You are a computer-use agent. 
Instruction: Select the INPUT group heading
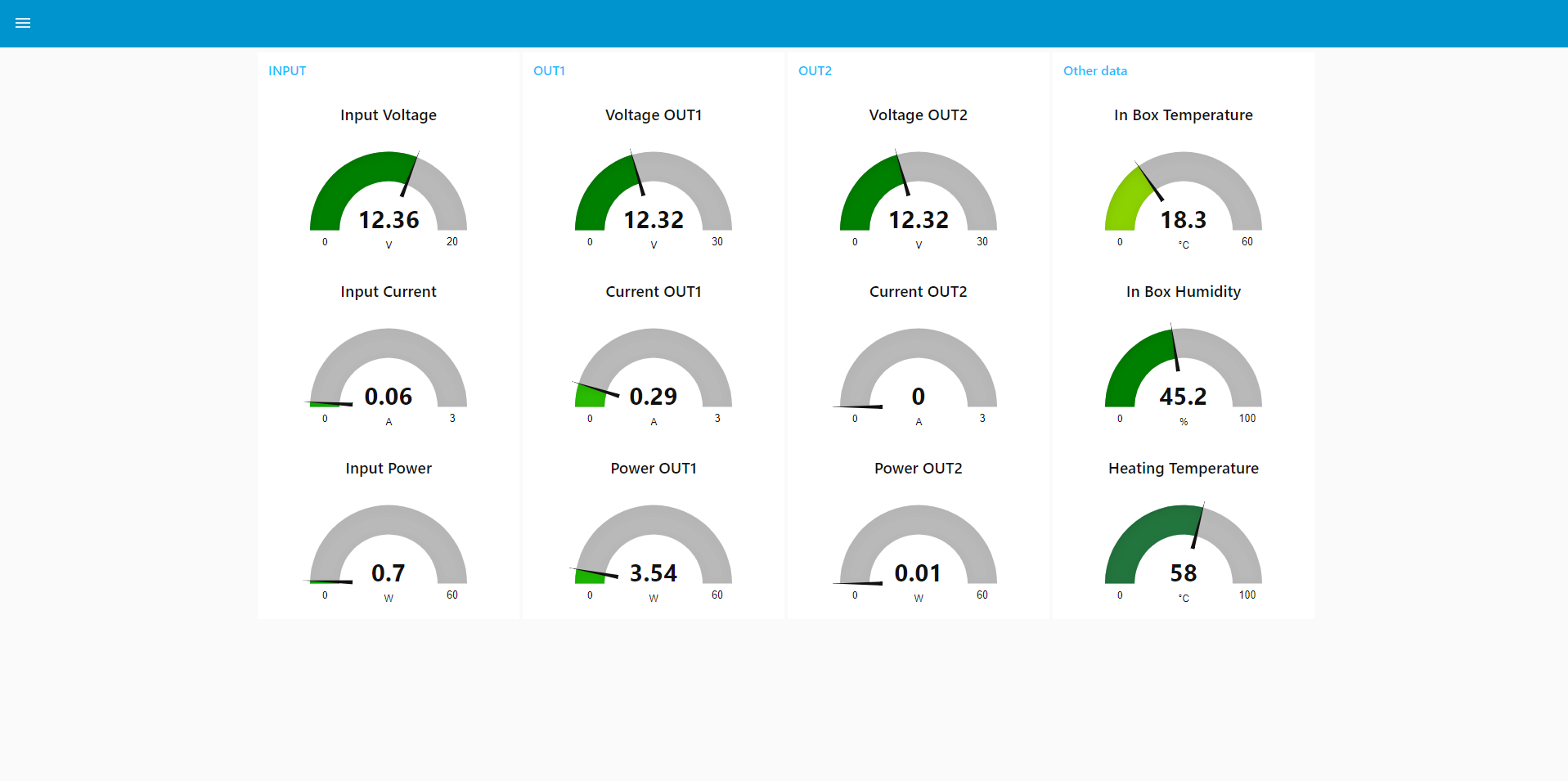tap(287, 71)
